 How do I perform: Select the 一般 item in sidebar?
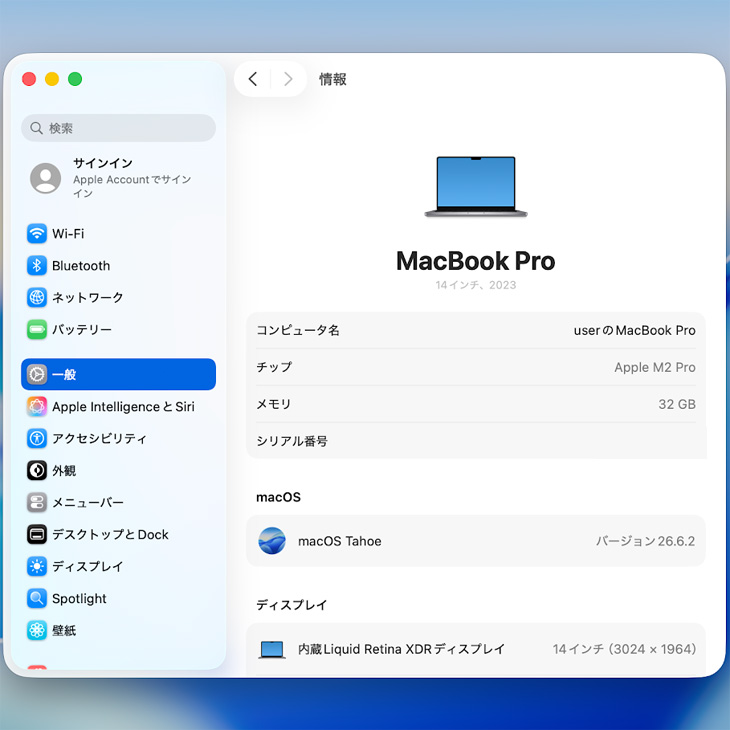coord(118,374)
